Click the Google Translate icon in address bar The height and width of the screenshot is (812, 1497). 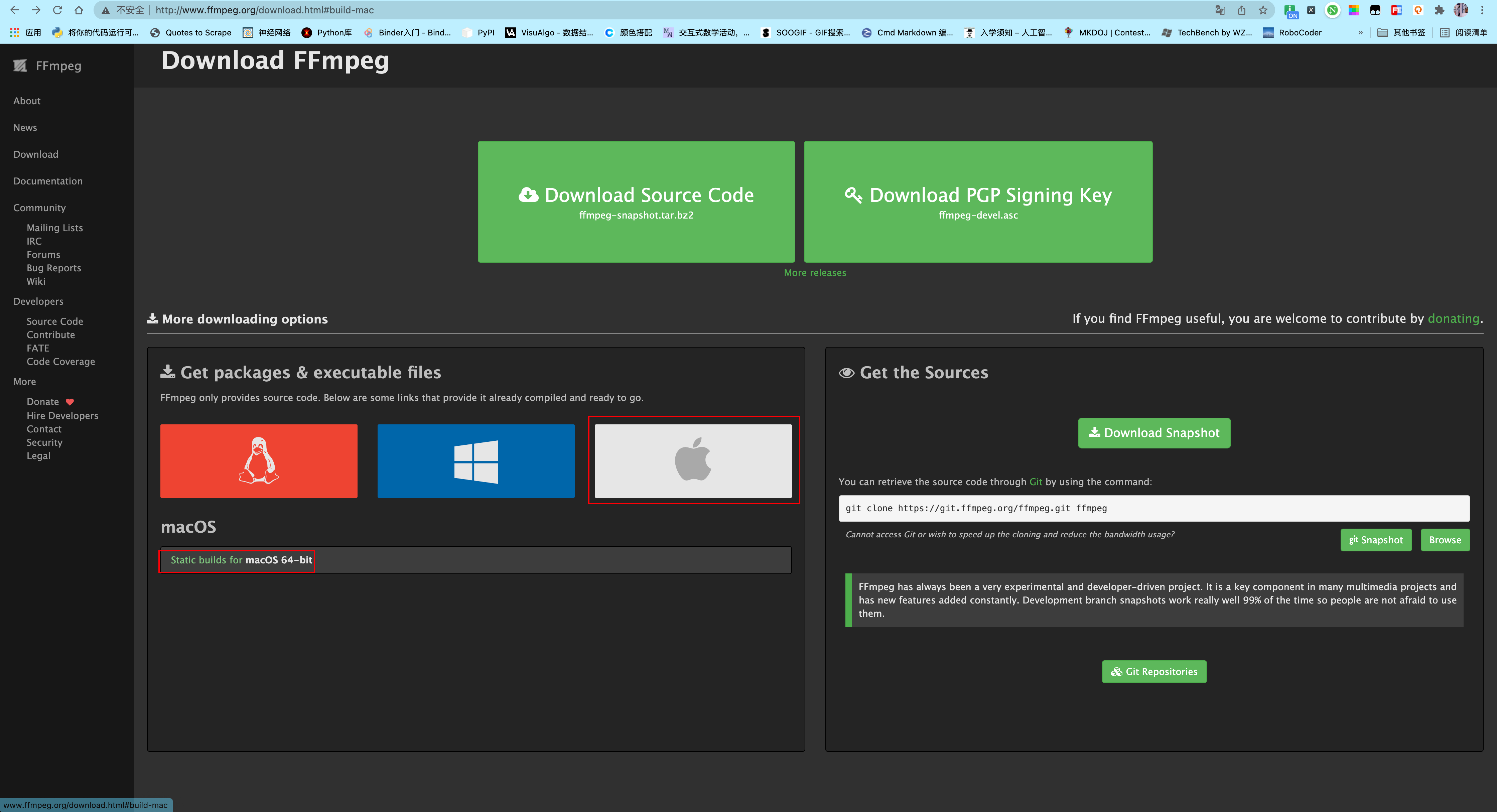coord(1220,10)
